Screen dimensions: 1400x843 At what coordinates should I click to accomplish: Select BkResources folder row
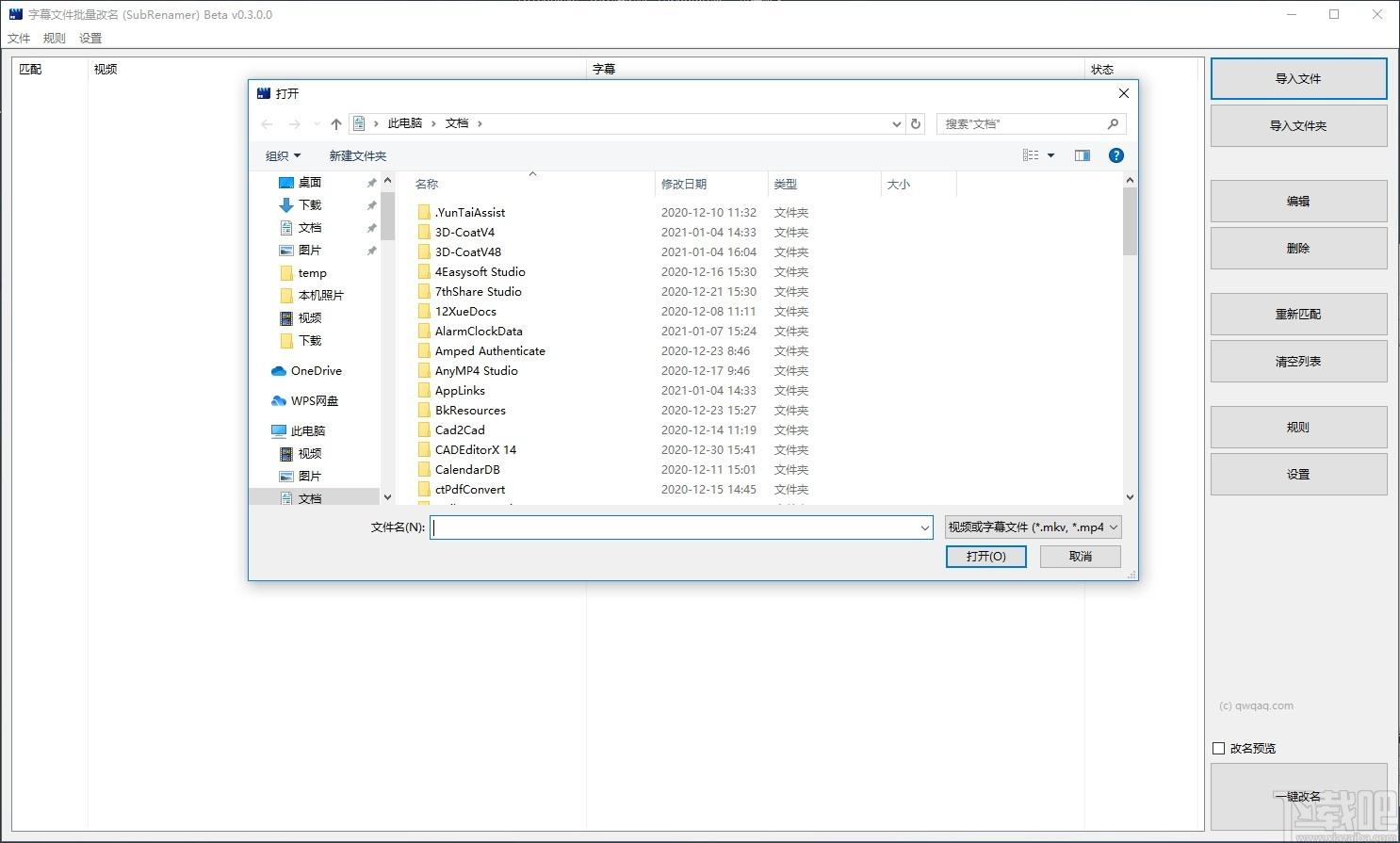(612, 410)
